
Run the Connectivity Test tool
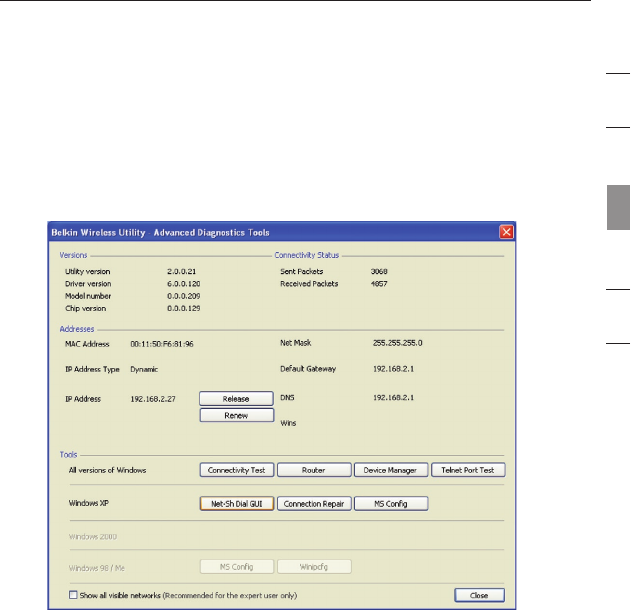click(236, 470)
